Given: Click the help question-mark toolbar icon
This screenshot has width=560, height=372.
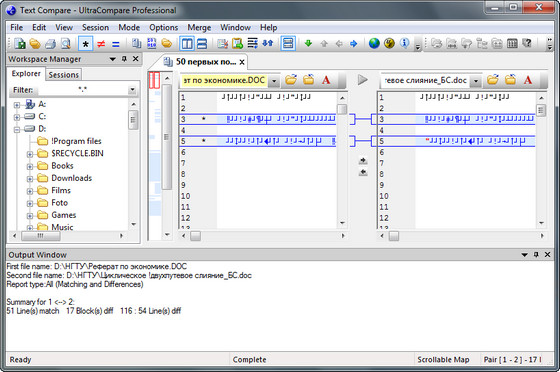Looking at the screenshot, I should 527,44.
